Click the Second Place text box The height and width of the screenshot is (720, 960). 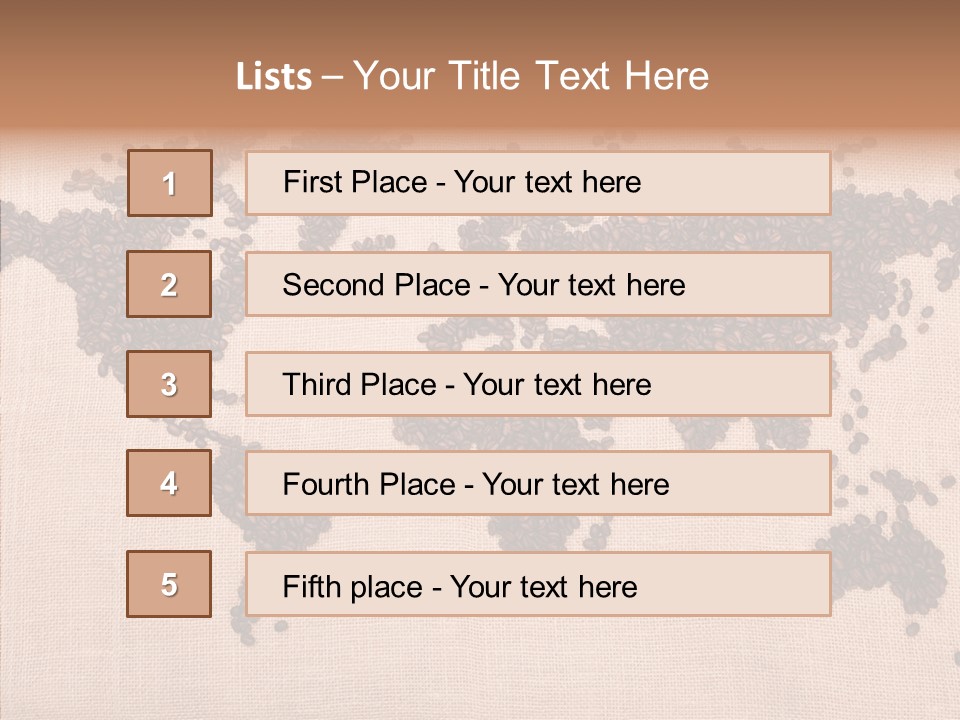coord(538,284)
